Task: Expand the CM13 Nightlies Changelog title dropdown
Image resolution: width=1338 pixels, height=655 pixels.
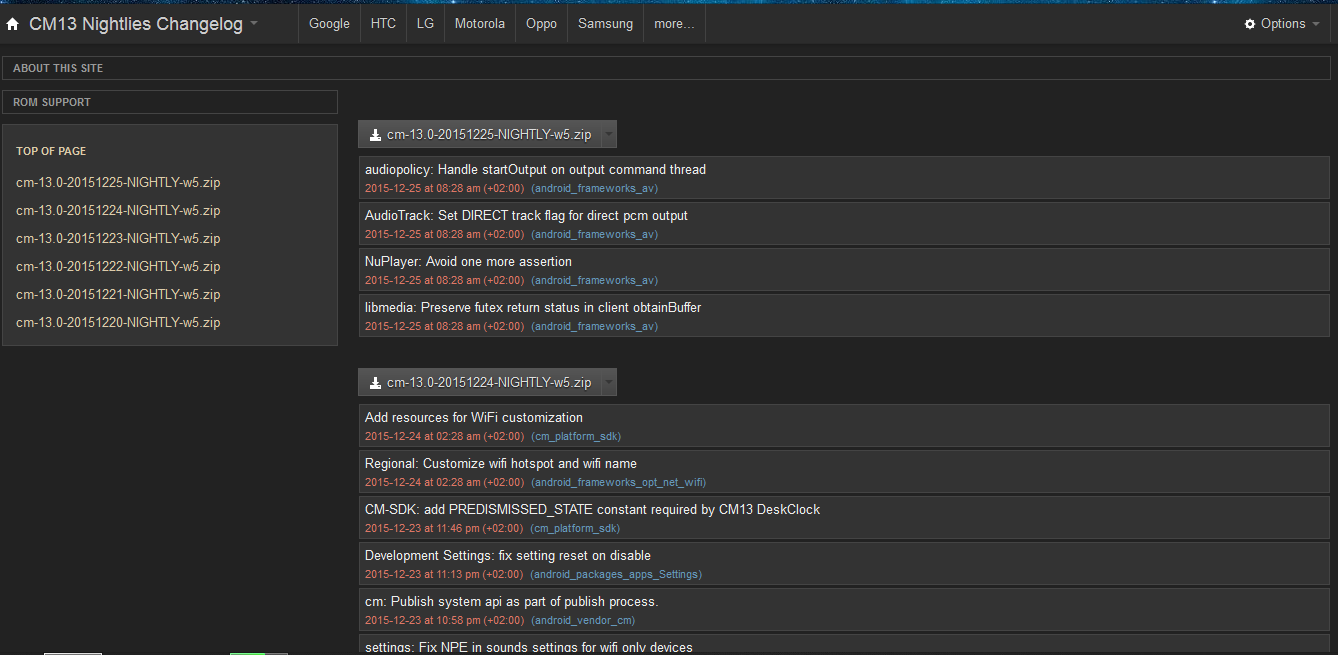Action: [x=254, y=24]
